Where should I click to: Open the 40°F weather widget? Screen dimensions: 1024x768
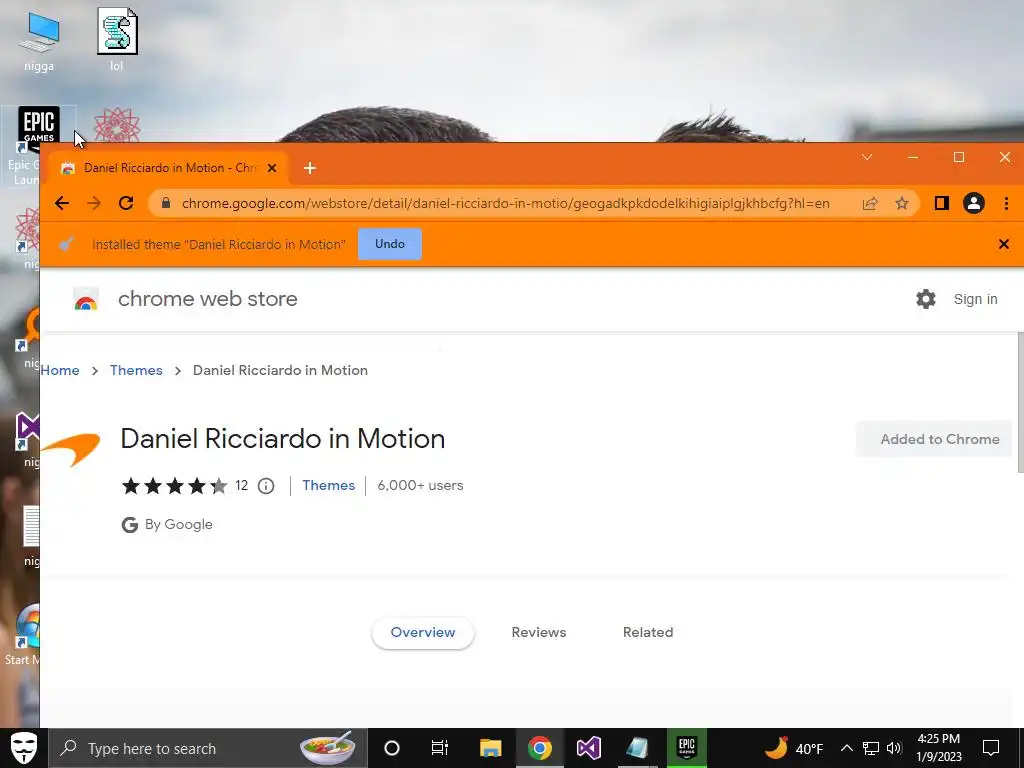(793, 748)
